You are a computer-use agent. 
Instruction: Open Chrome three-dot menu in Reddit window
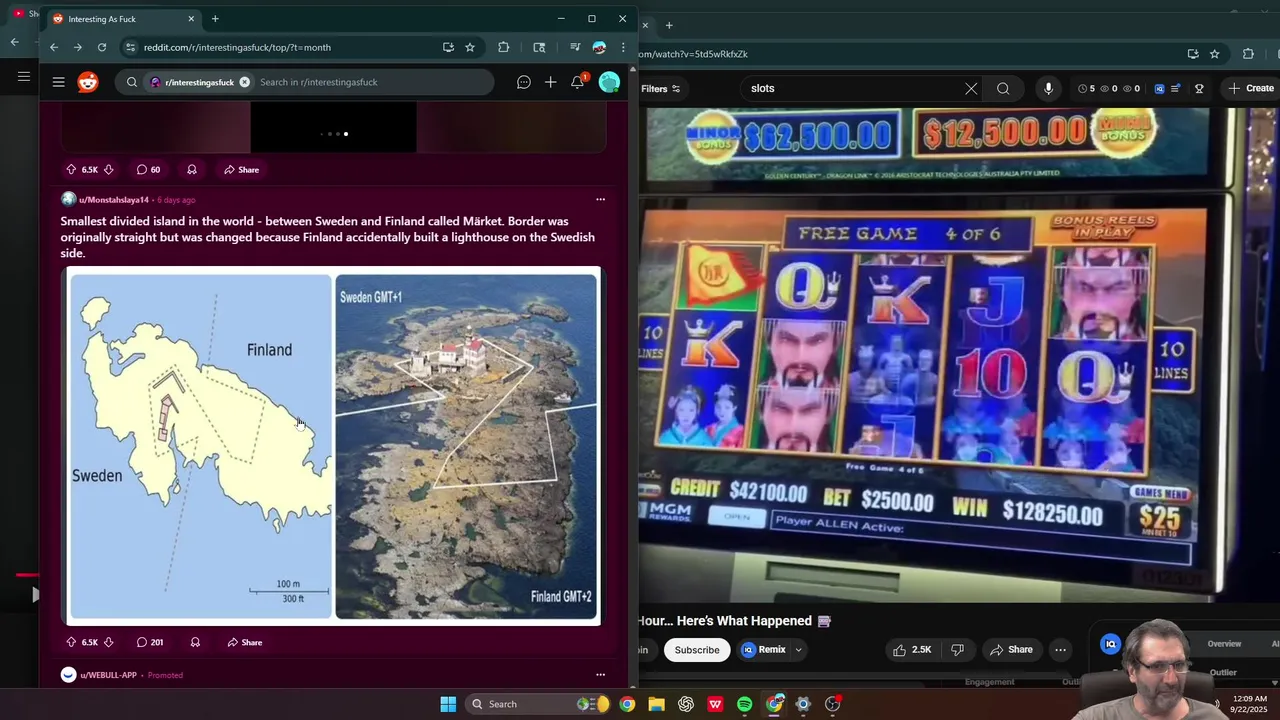tap(623, 47)
